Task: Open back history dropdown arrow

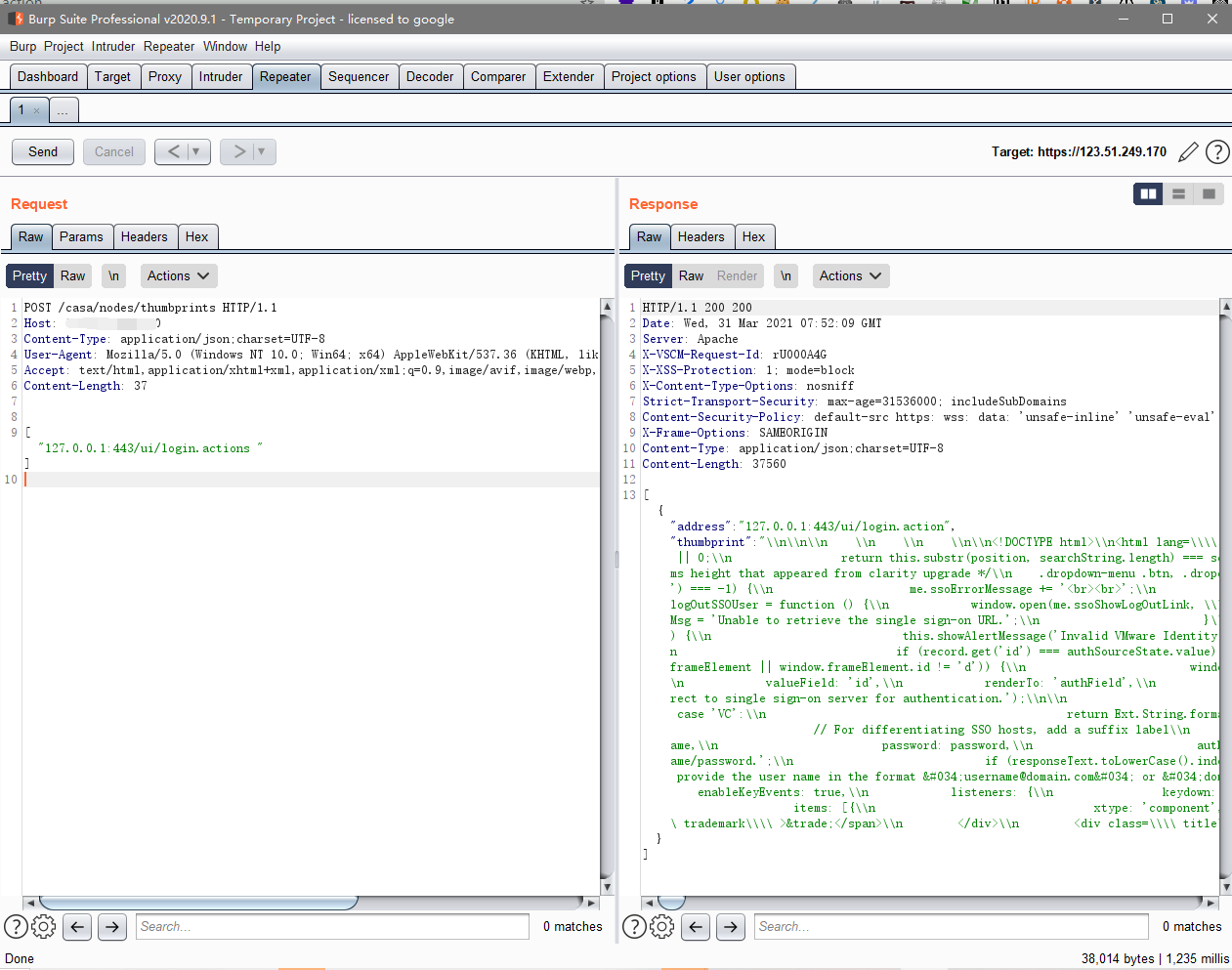Action: point(196,151)
